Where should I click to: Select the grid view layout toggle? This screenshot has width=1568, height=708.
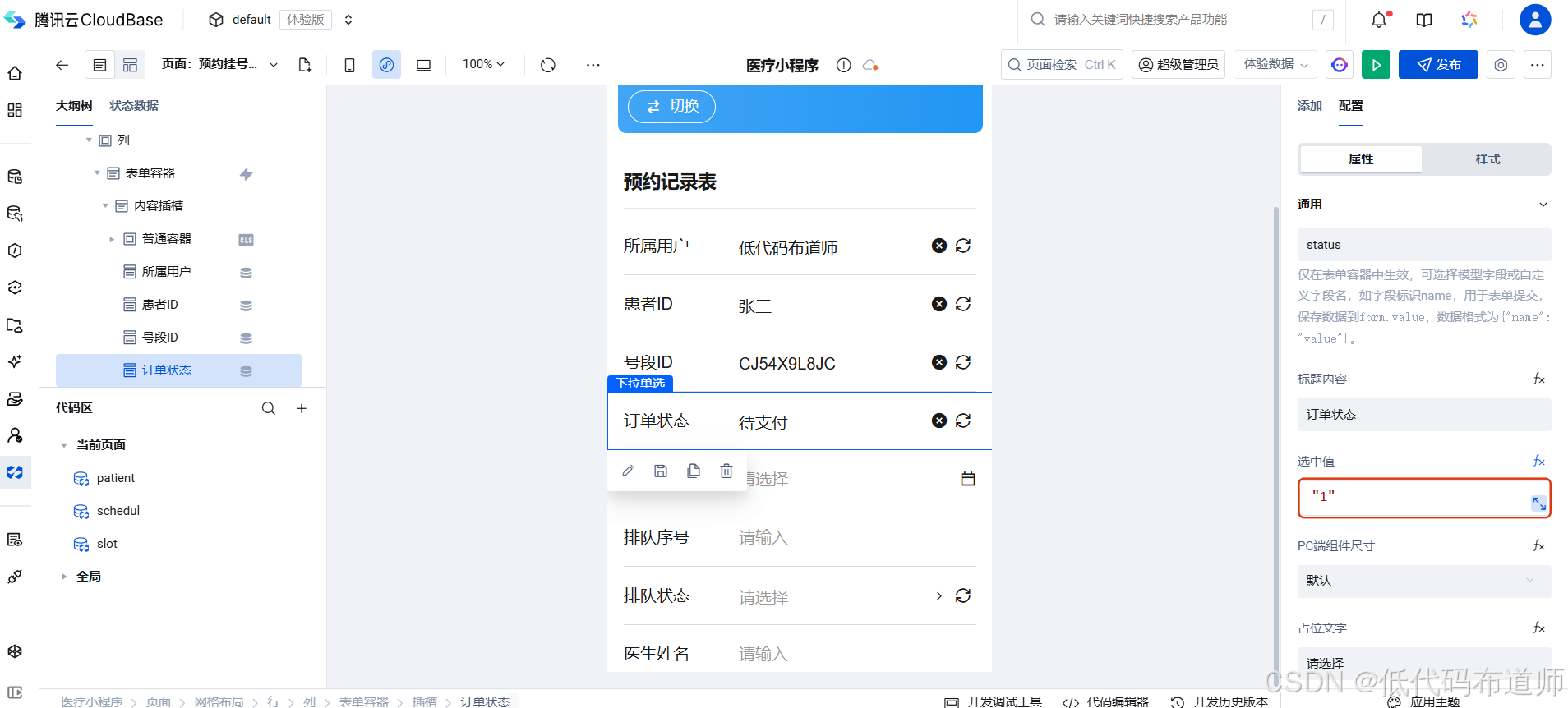tap(130, 65)
